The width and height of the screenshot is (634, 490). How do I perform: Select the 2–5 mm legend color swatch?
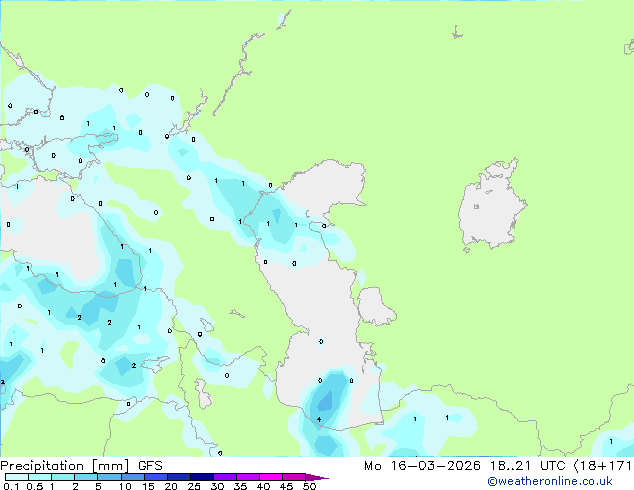(86, 477)
